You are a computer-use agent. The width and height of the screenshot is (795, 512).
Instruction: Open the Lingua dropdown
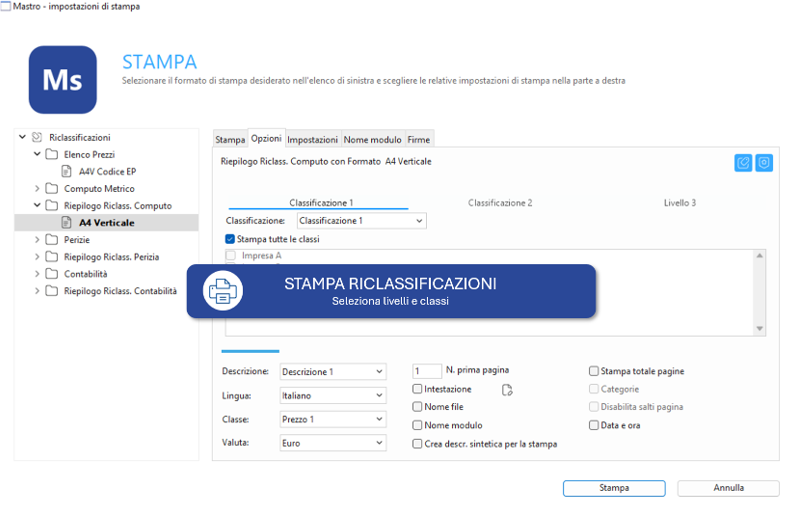coord(333,395)
